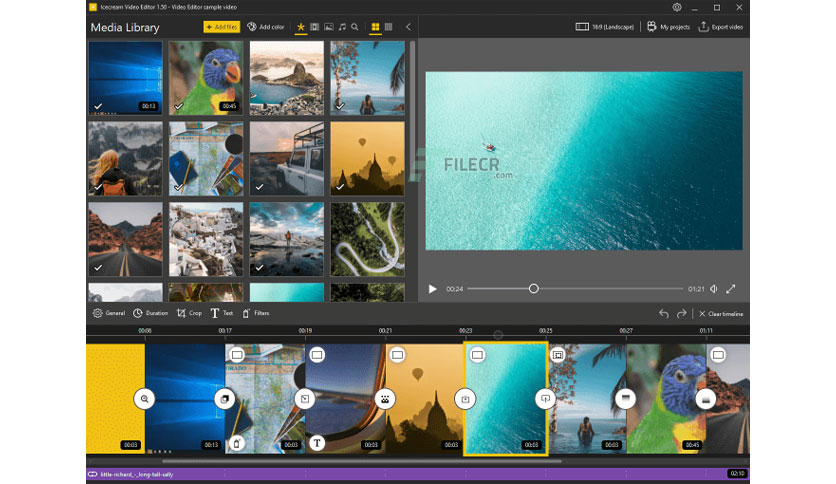
Task: Click the Add files button
Action: click(x=221, y=27)
